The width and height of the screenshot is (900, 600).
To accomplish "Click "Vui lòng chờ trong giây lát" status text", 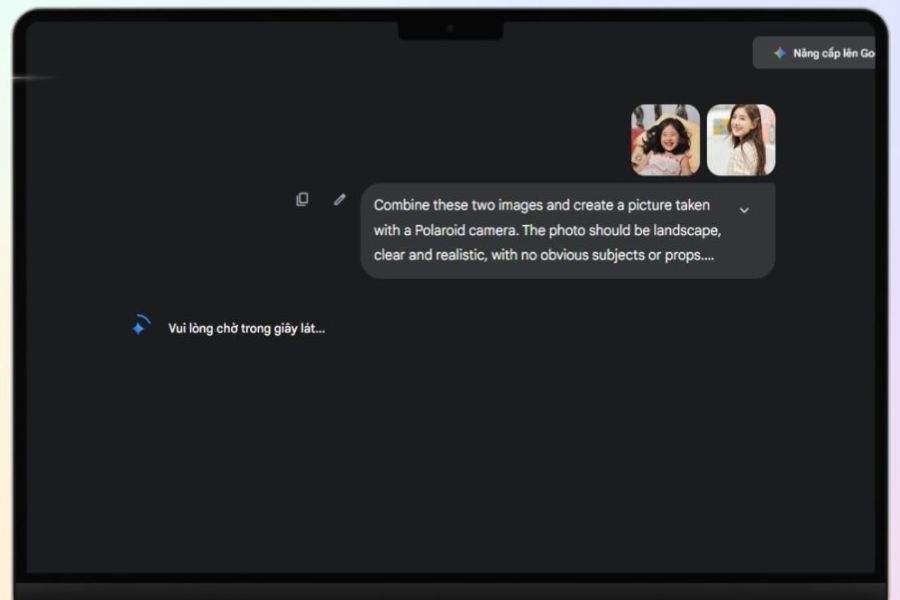I will 246,328.
